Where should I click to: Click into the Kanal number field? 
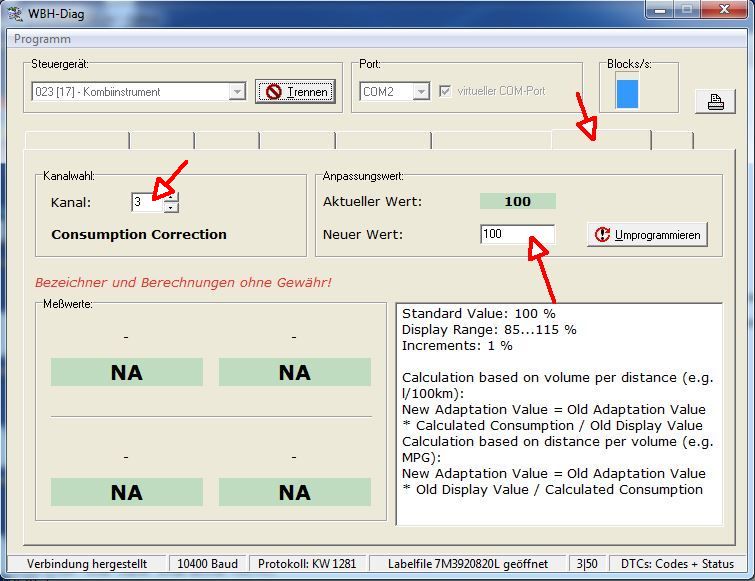tap(146, 202)
